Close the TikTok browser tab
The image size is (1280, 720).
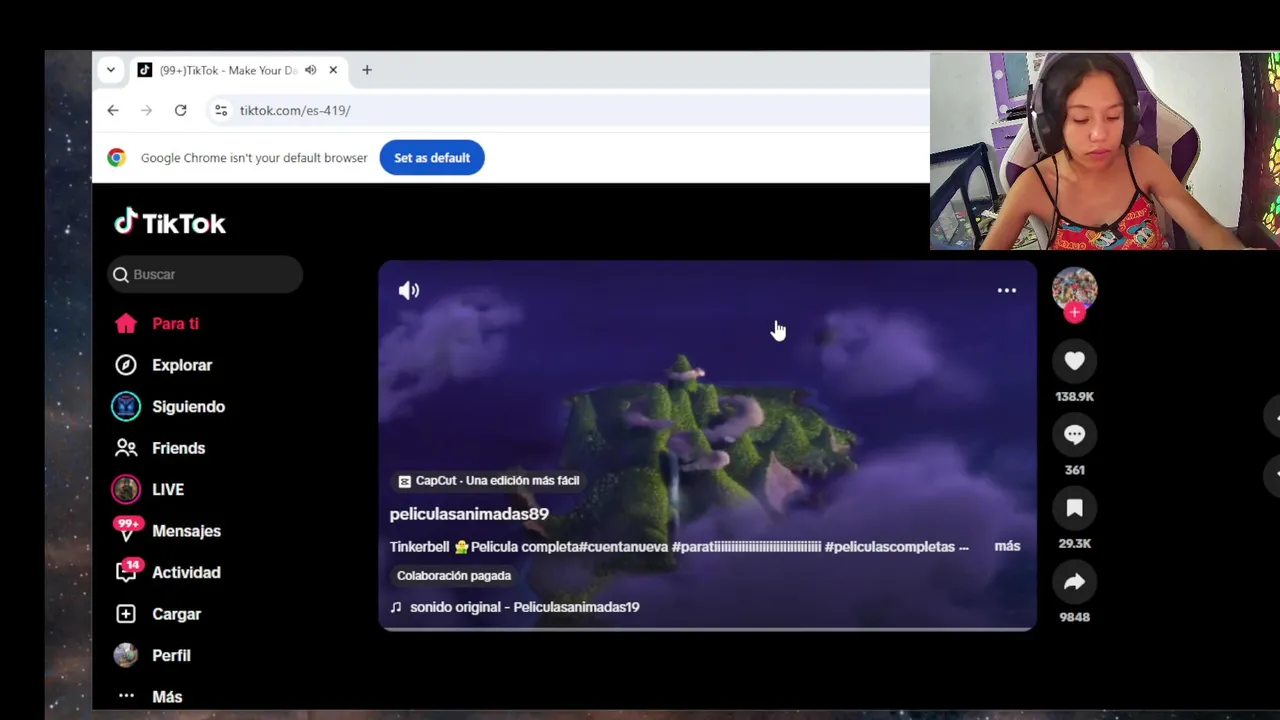tap(333, 70)
